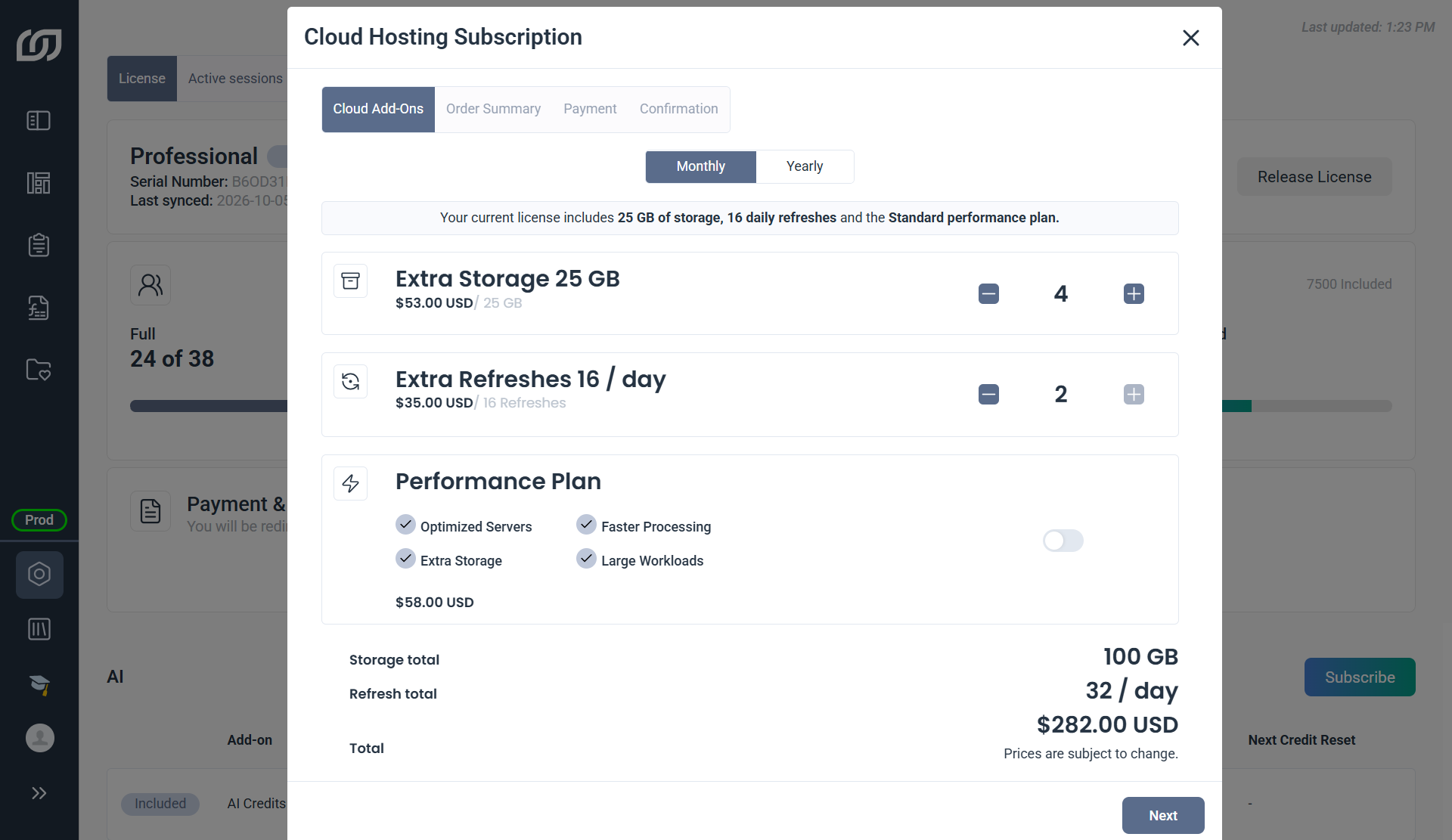The image size is (1452, 840).
Task: Click the Subscribe button behind the dialog
Action: 1360,677
